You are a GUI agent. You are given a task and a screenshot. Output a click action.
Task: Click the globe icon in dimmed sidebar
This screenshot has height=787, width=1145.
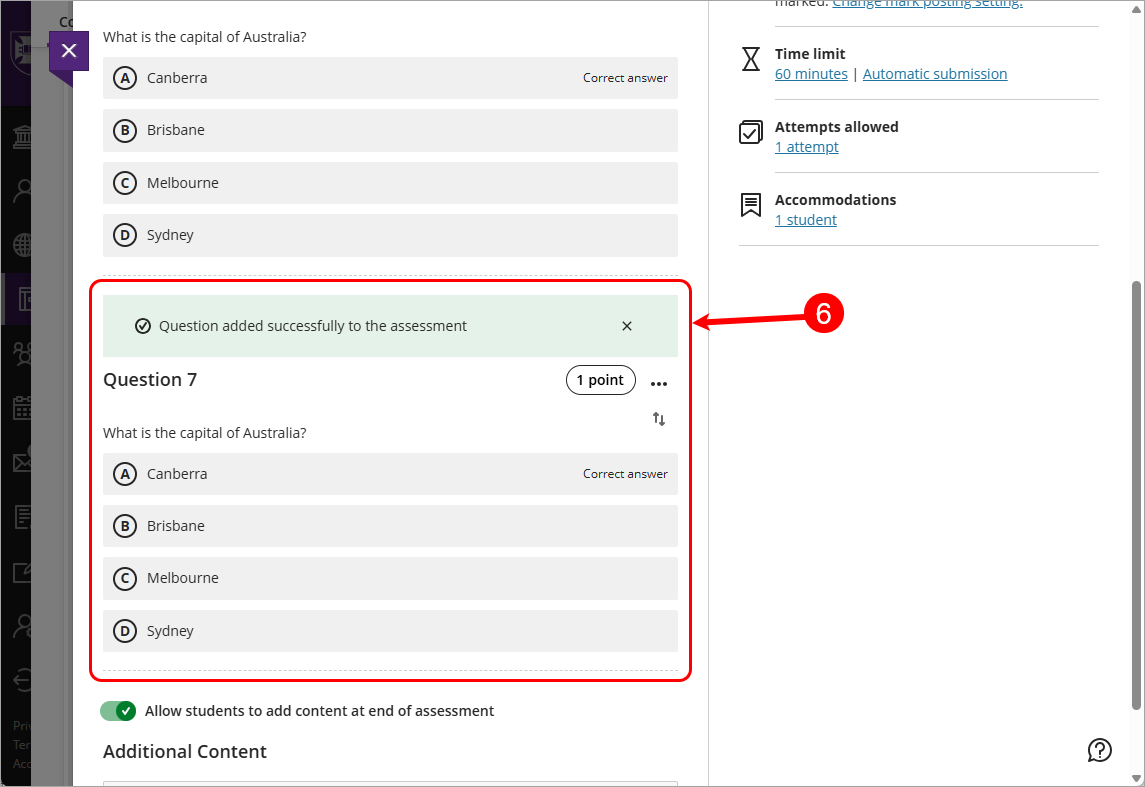23,245
